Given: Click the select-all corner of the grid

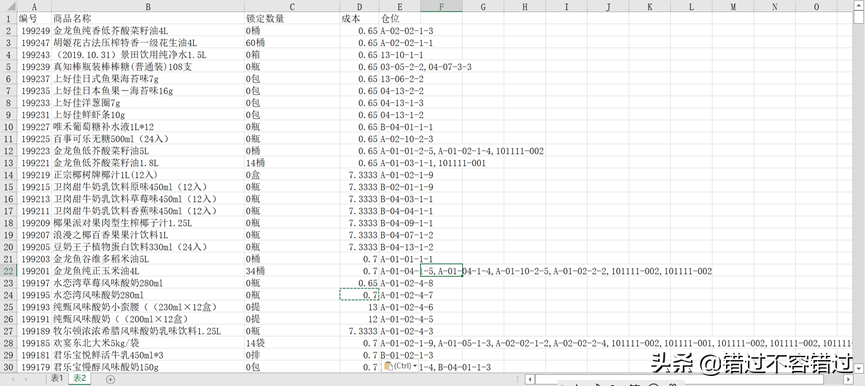Looking at the screenshot, I should point(8,6).
